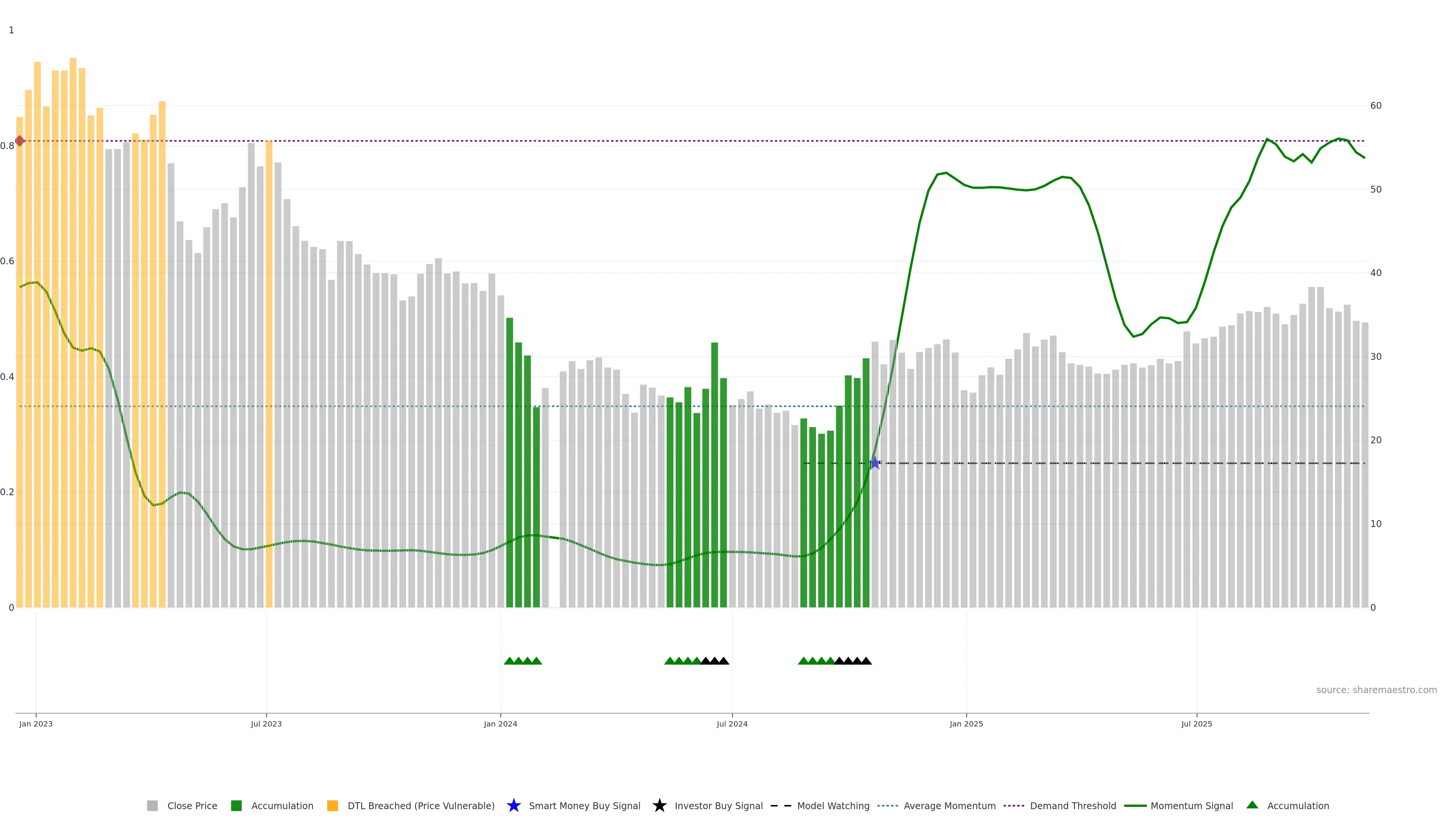Toggle Close Price legend swatch

point(152,805)
